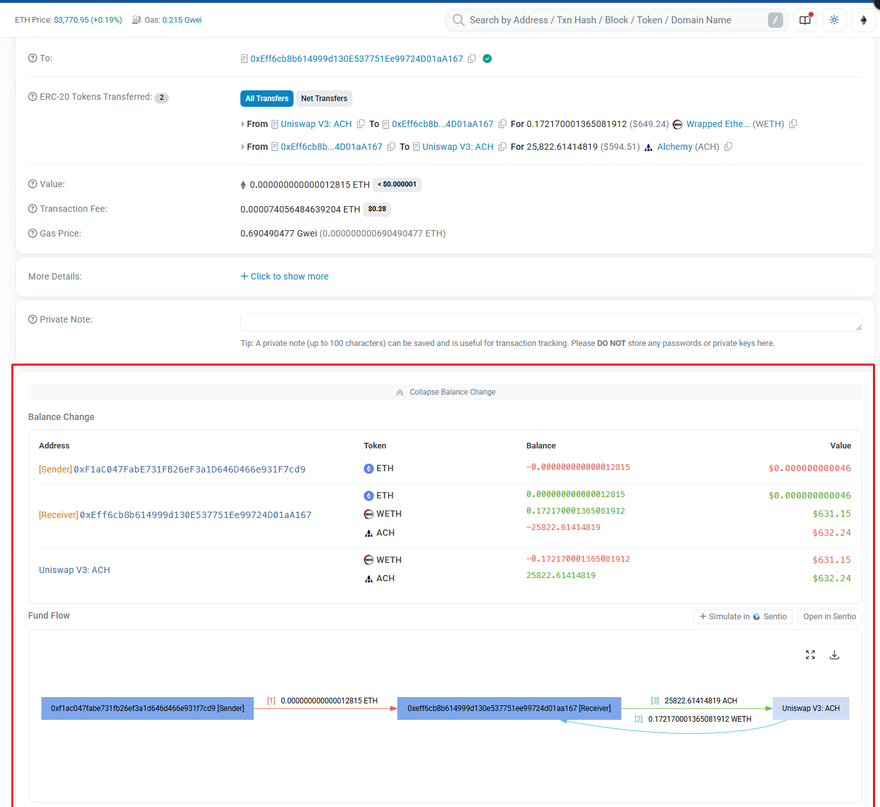880x807 pixels.
Task: Click the Alchemy token logo in transfers
Action: coord(648,147)
